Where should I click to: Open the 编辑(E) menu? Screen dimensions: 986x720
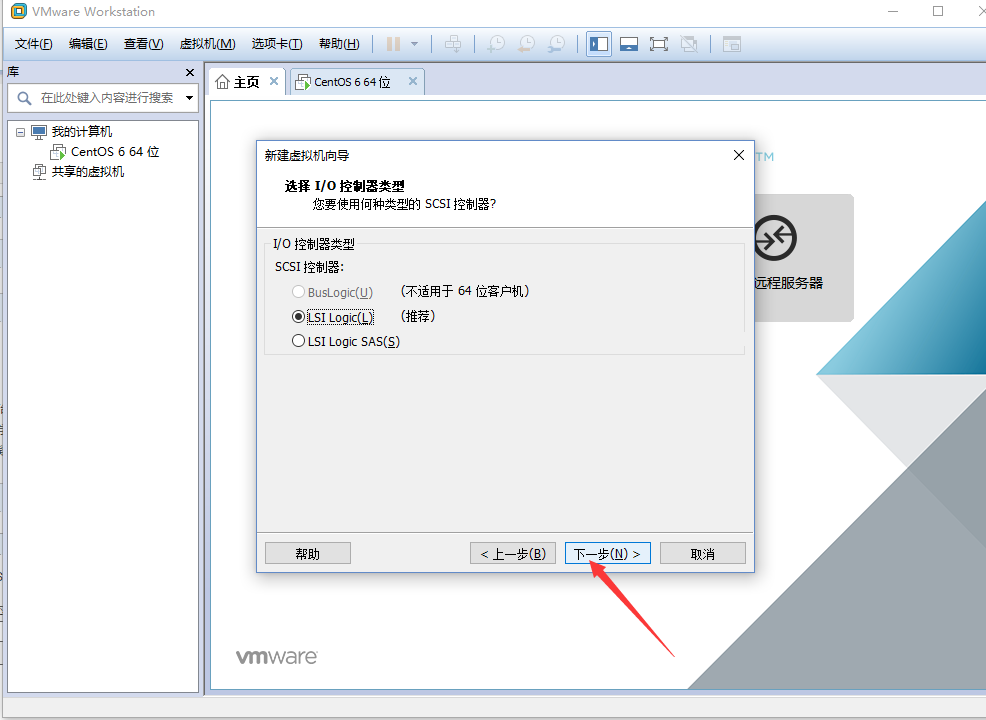point(88,44)
